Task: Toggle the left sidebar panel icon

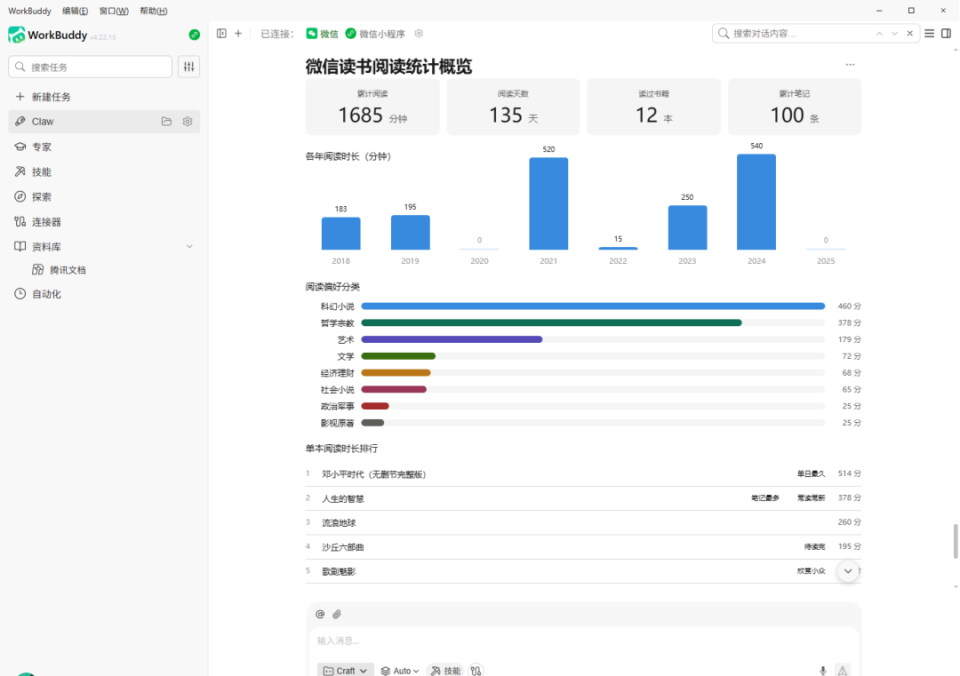Action: point(222,34)
